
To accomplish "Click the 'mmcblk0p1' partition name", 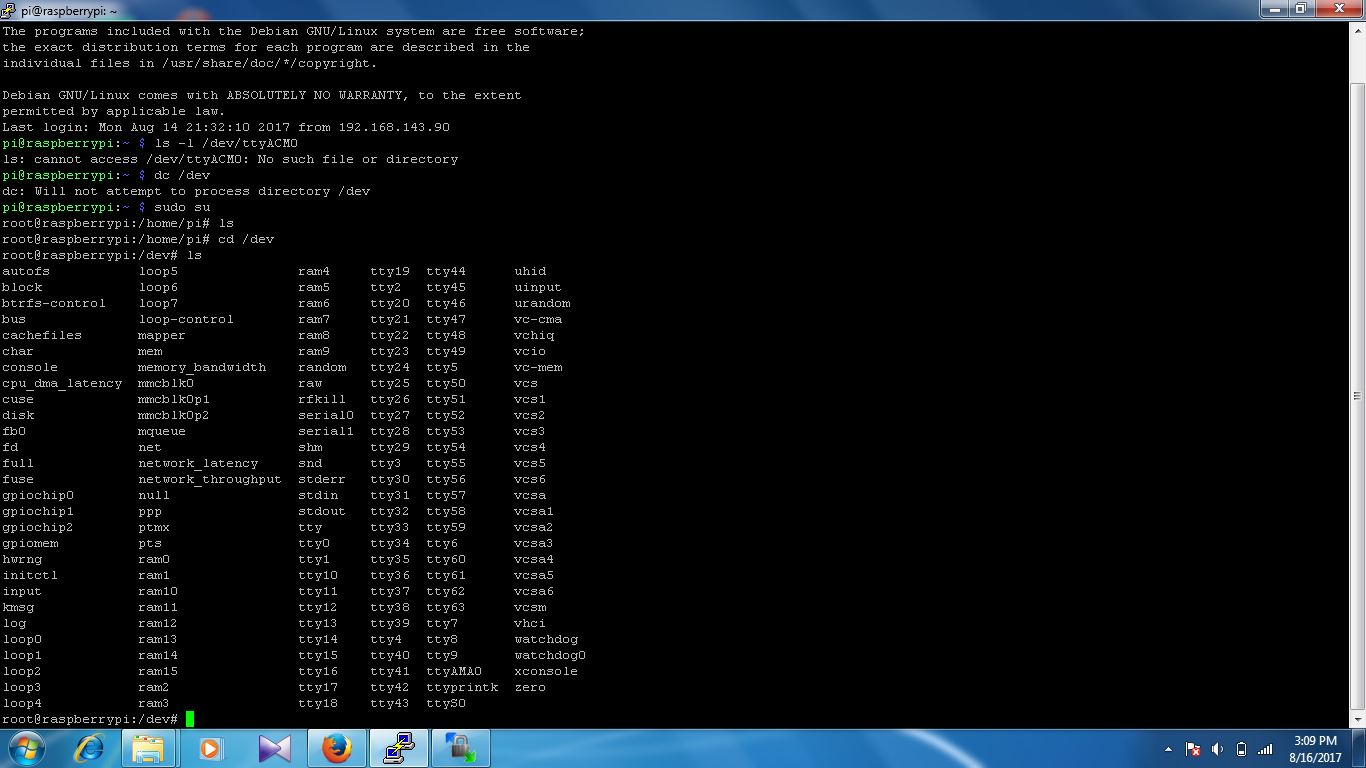I will click(174, 399).
